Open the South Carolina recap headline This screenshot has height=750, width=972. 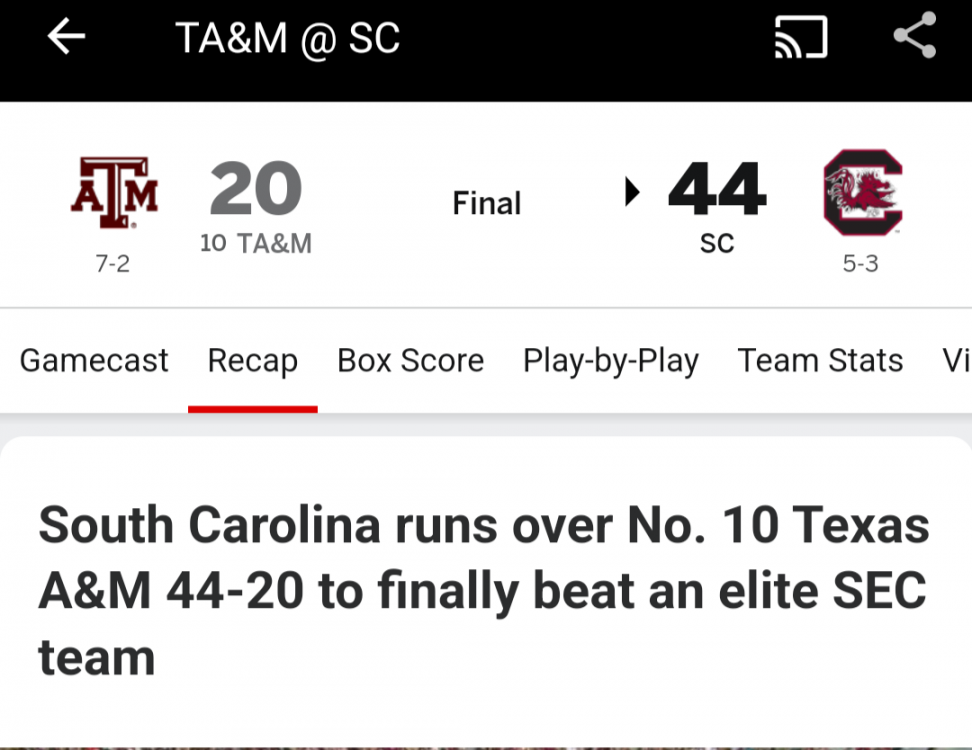484,591
